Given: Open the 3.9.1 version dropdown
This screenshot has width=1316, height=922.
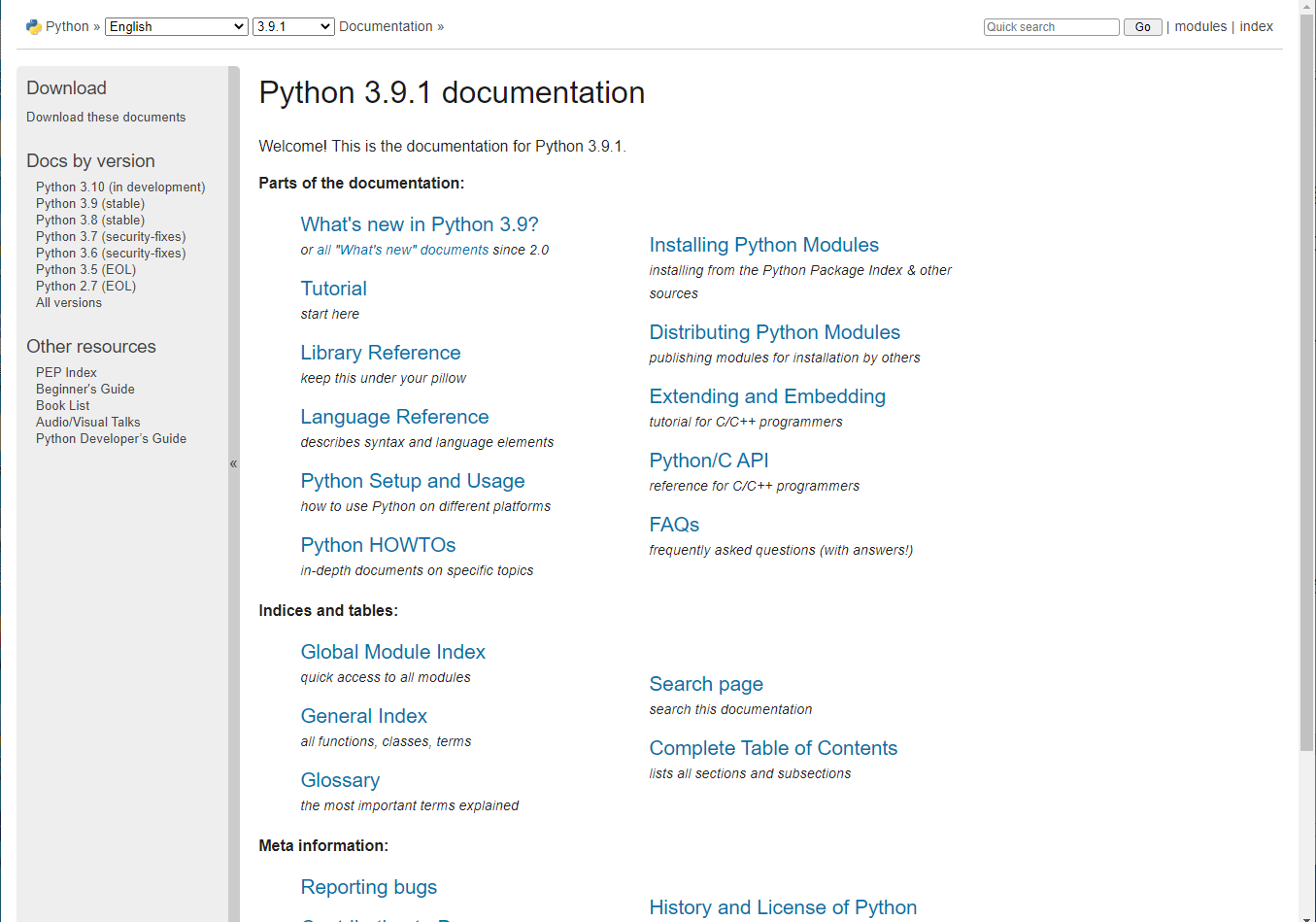Looking at the screenshot, I should coord(293,27).
